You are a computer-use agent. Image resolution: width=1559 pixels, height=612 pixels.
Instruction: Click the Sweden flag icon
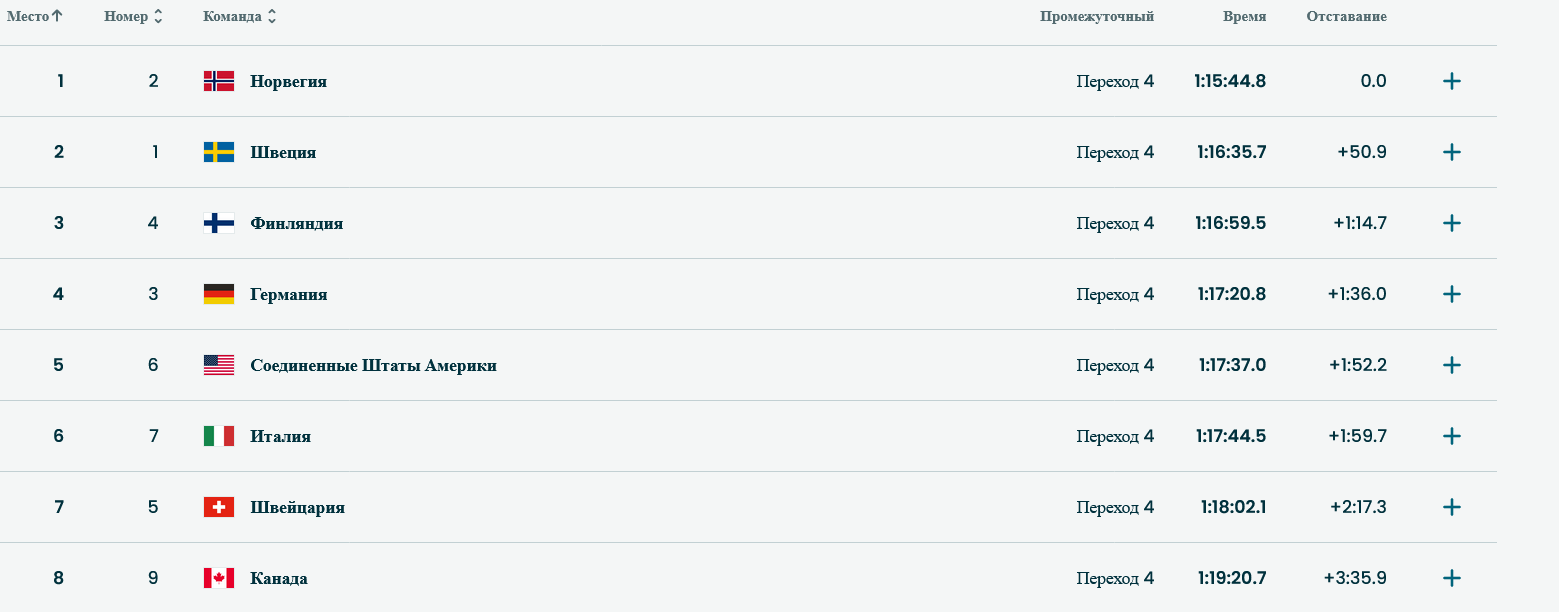point(219,152)
